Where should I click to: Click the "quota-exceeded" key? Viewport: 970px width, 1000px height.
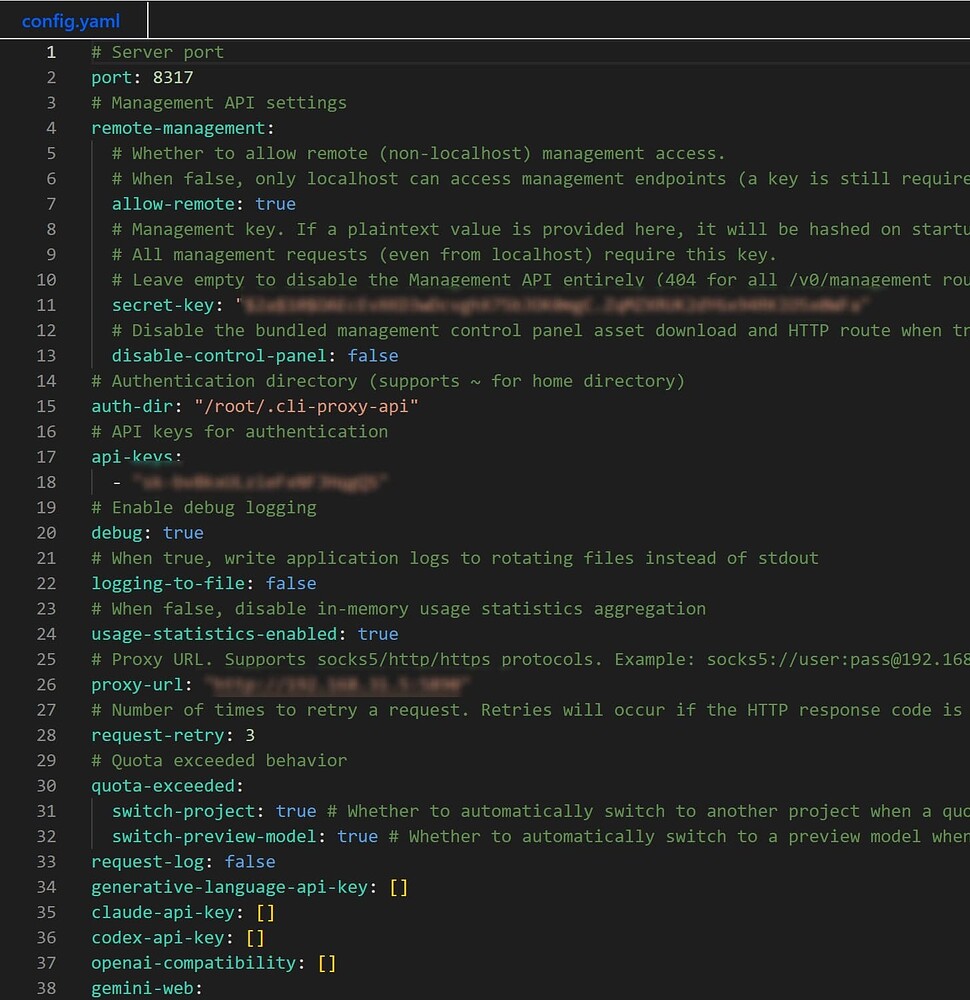point(163,786)
